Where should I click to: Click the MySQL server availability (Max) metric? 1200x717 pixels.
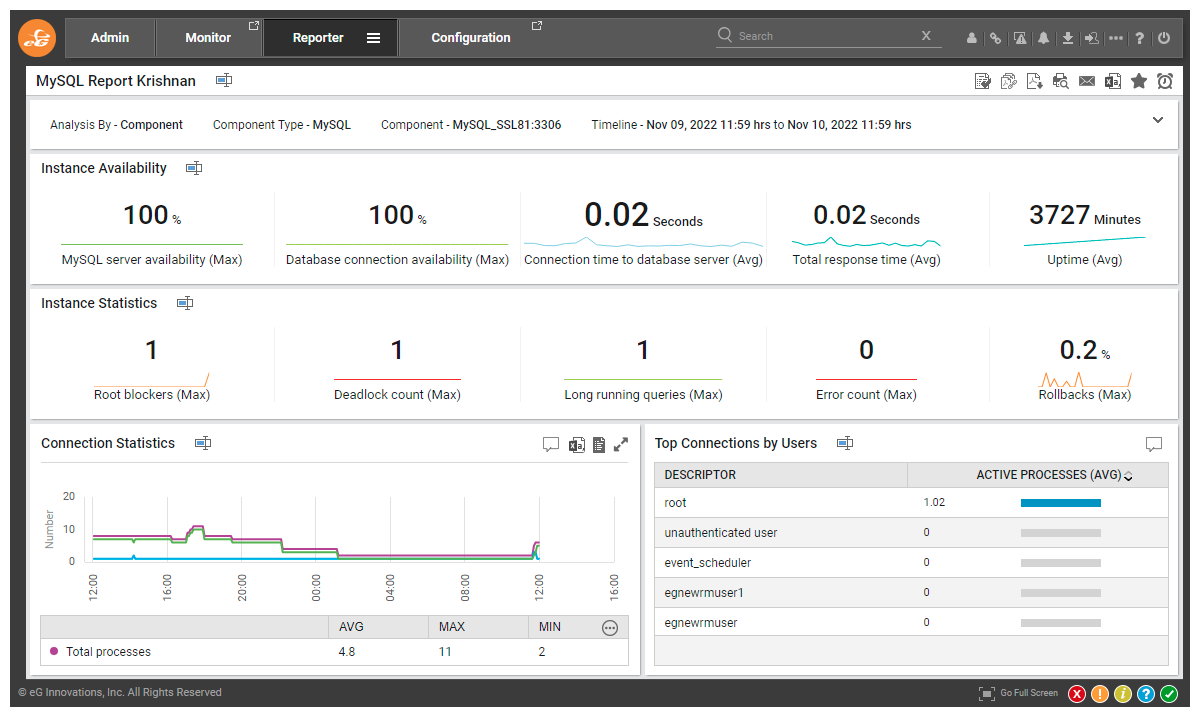pyautogui.click(x=152, y=234)
